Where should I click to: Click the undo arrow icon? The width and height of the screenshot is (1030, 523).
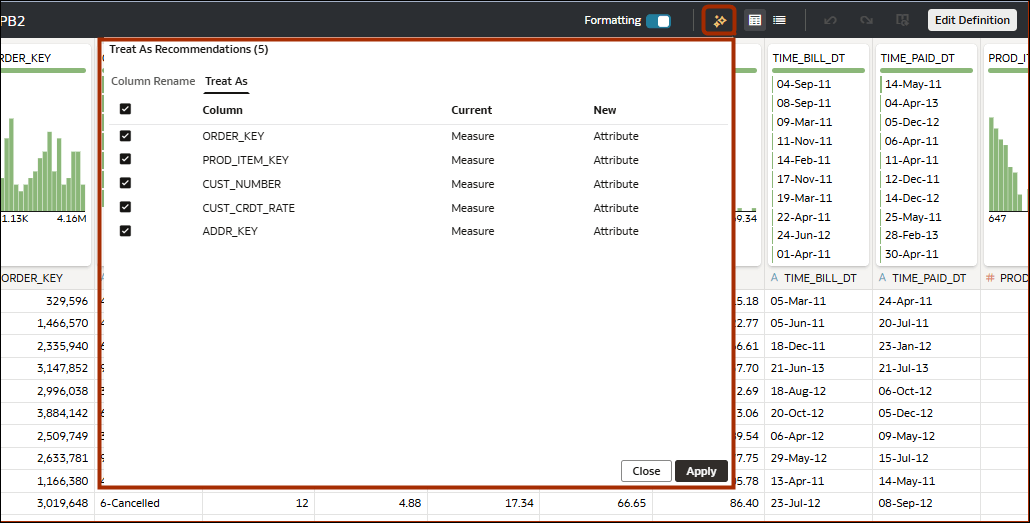pos(830,20)
